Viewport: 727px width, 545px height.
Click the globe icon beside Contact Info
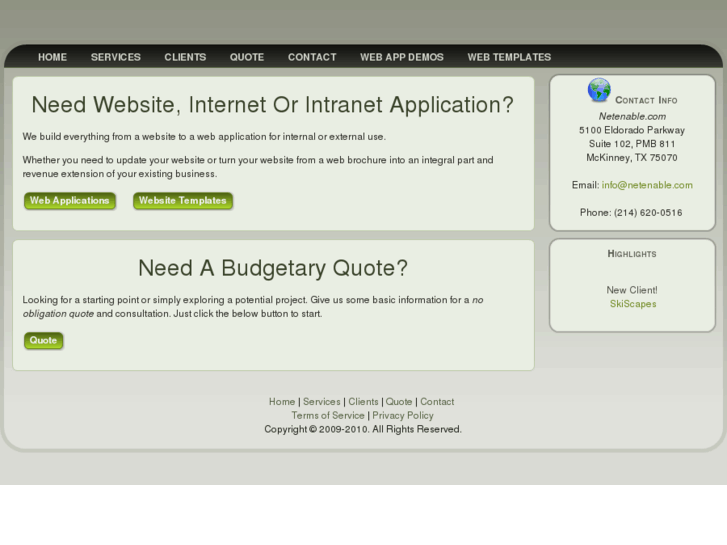coord(599,90)
